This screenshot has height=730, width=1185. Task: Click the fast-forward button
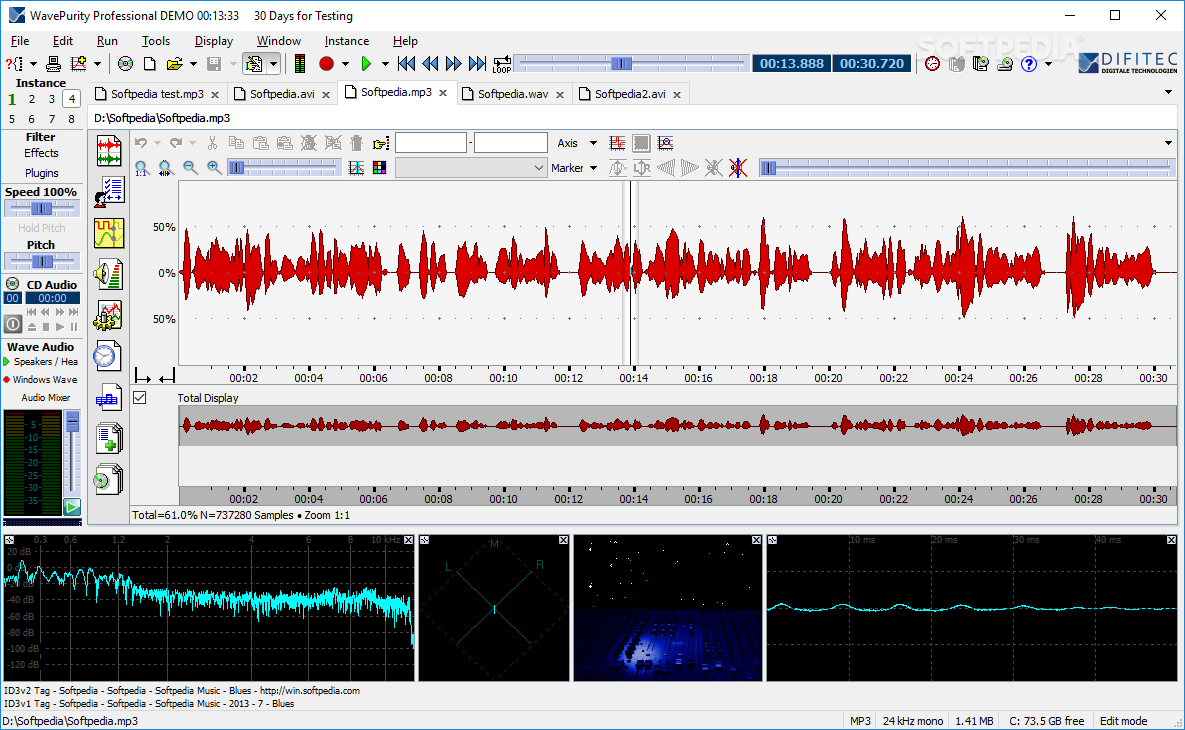(453, 64)
